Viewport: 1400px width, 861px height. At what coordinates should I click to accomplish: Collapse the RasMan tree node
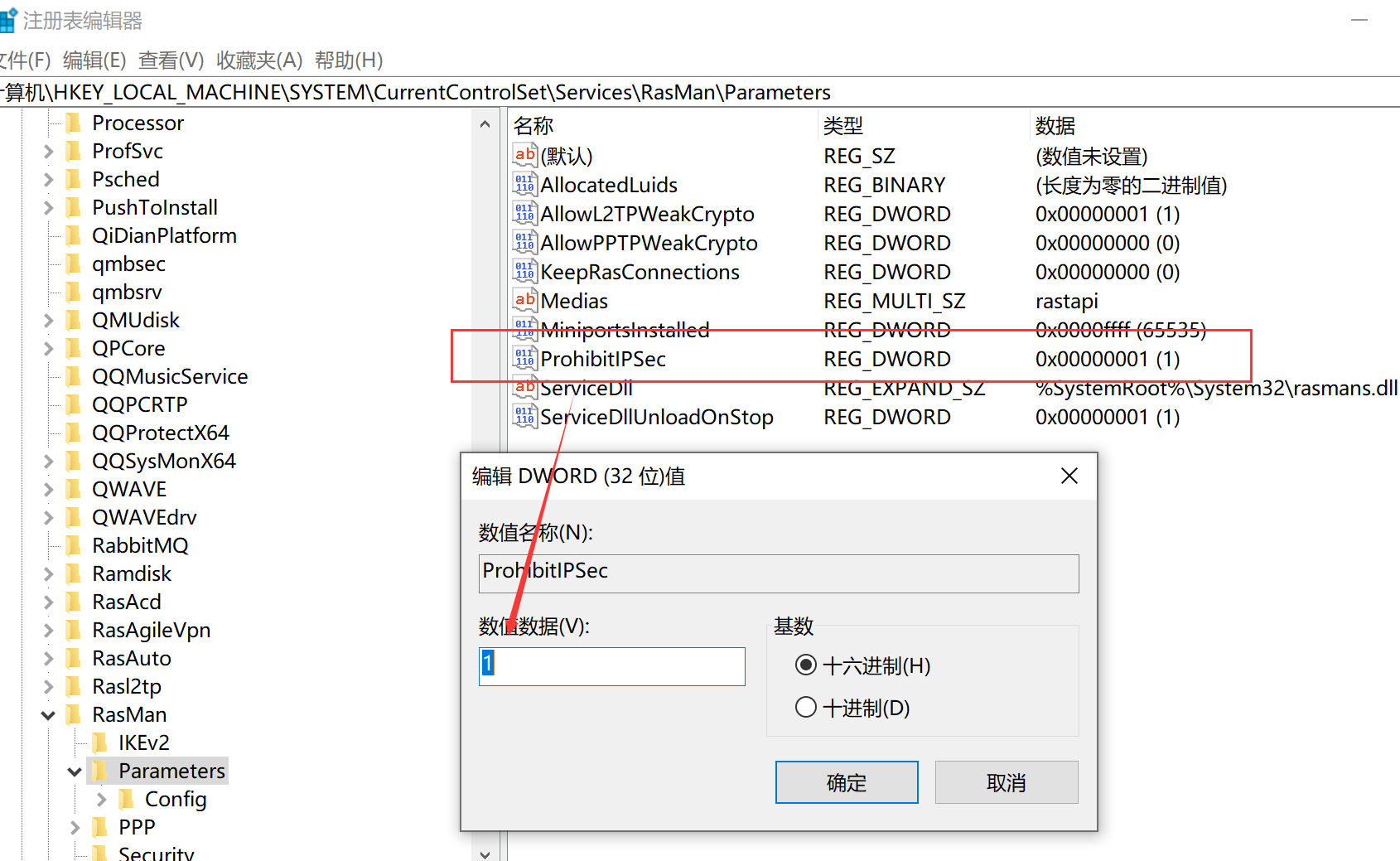pos(48,715)
